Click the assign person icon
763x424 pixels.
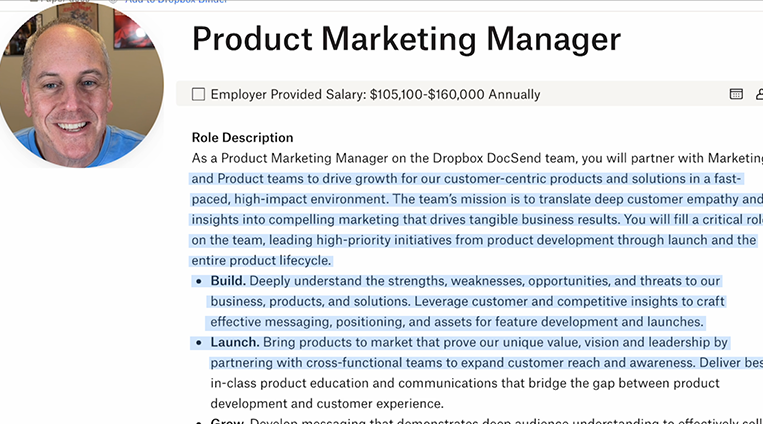pyautogui.click(x=759, y=94)
